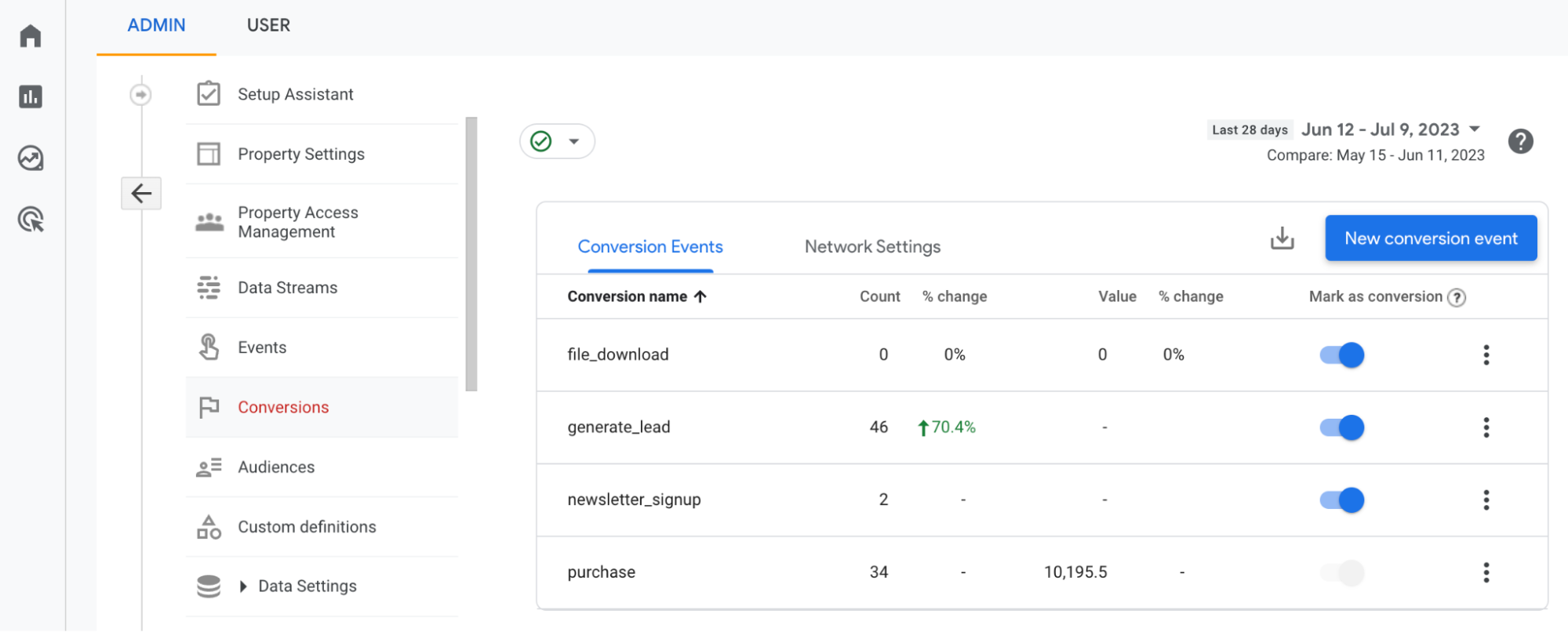The height and width of the screenshot is (632, 1568).
Task: Open more options for purchase row
Action: (x=1486, y=572)
